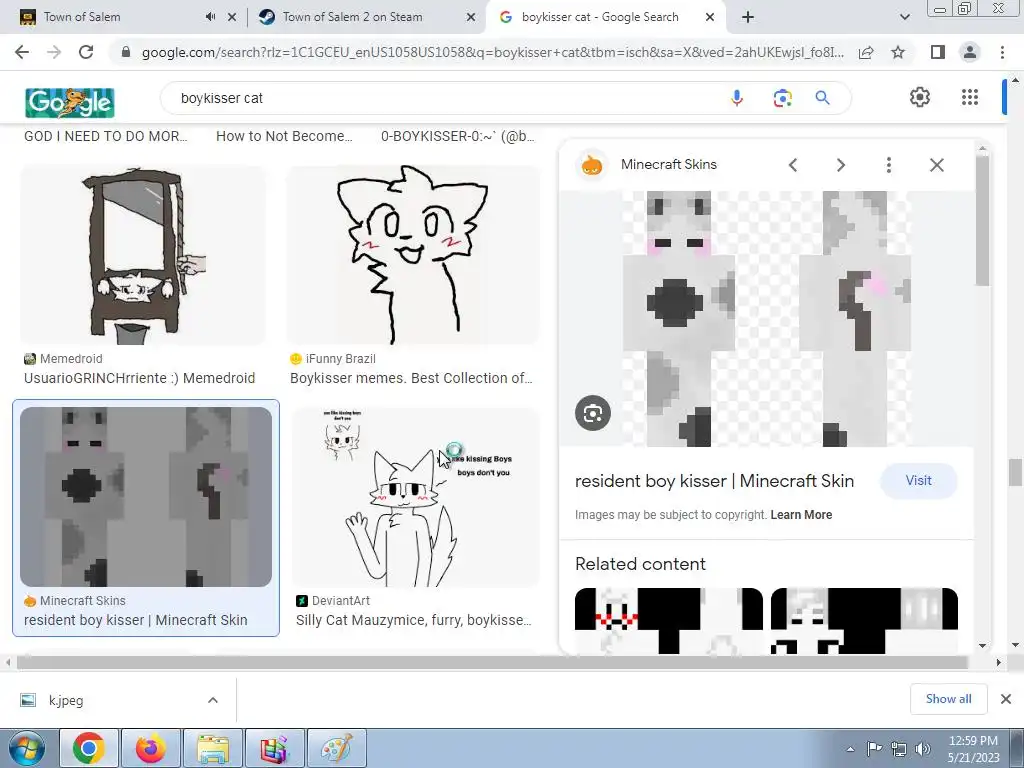Click the Google doodle logo
The width and height of the screenshot is (1024, 768).
coord(70,103)
